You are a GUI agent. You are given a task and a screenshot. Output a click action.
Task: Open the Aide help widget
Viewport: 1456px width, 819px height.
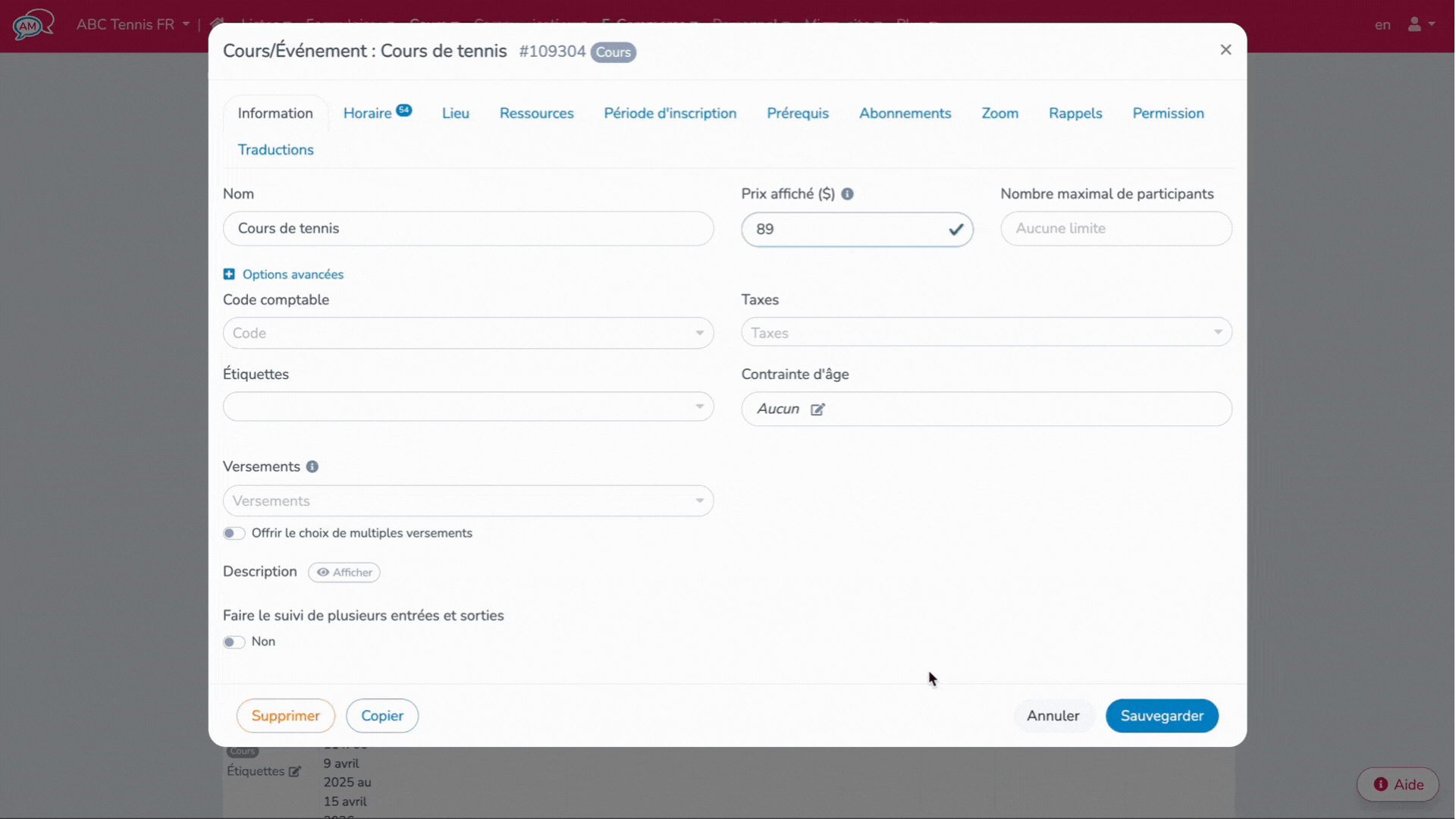pyautogui.click(x=1397, y=784)
